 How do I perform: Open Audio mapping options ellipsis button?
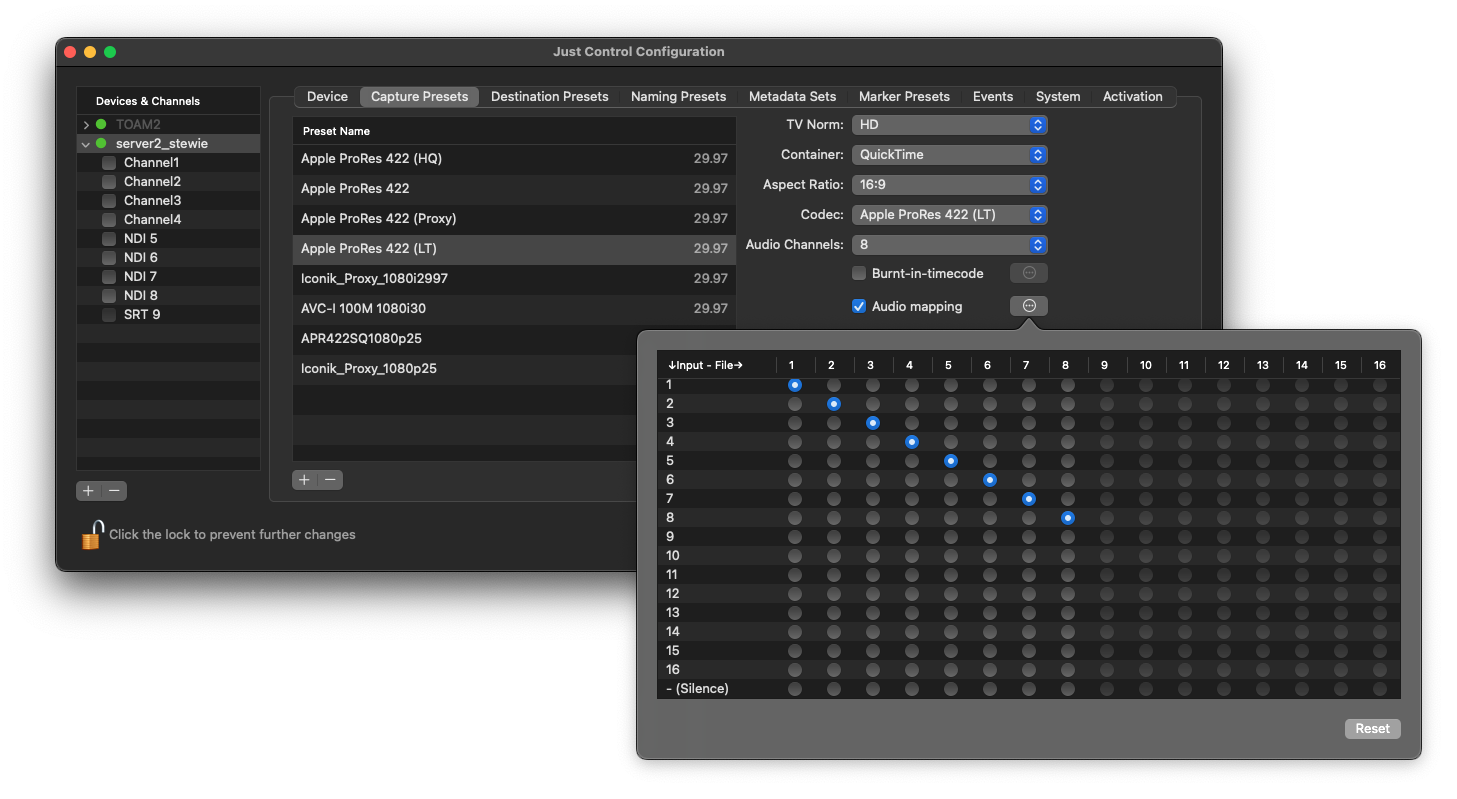(1029, 306)
